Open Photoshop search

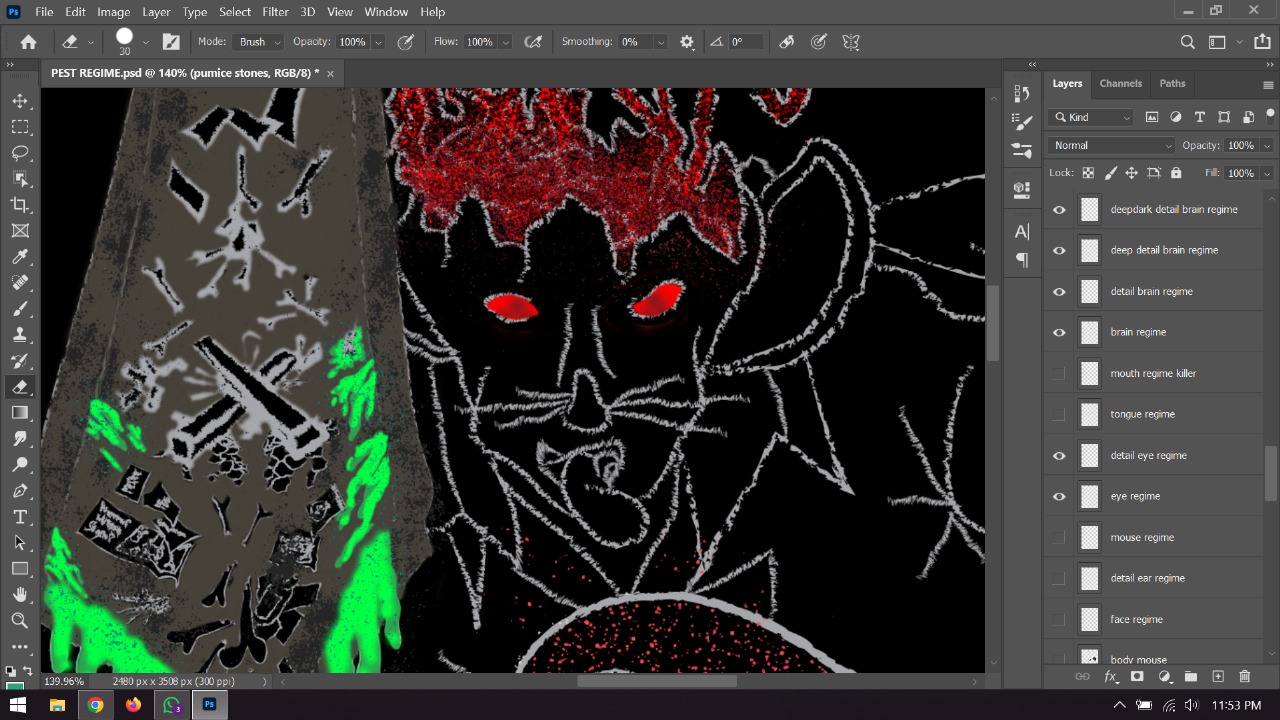click(1187, 42)
